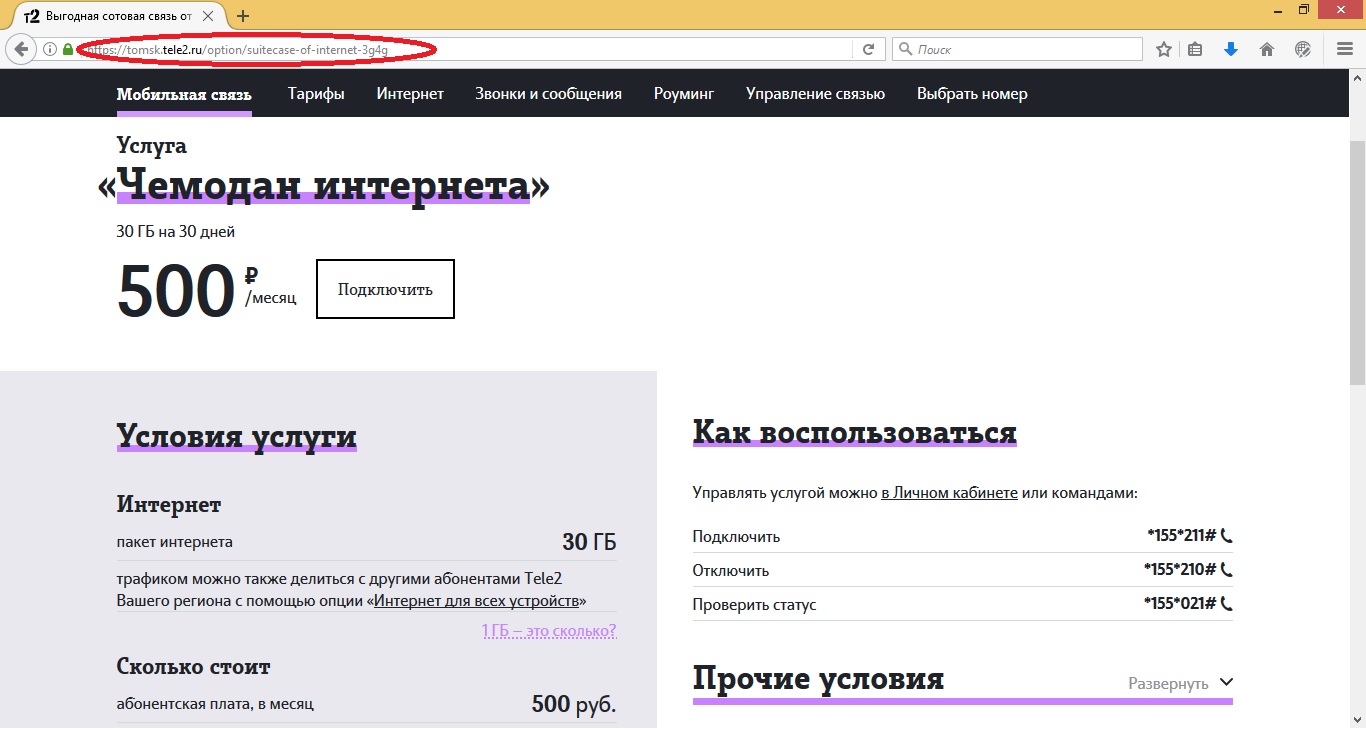Select the Роуминг navigation item
The image size is (1366, 730).
683,93
